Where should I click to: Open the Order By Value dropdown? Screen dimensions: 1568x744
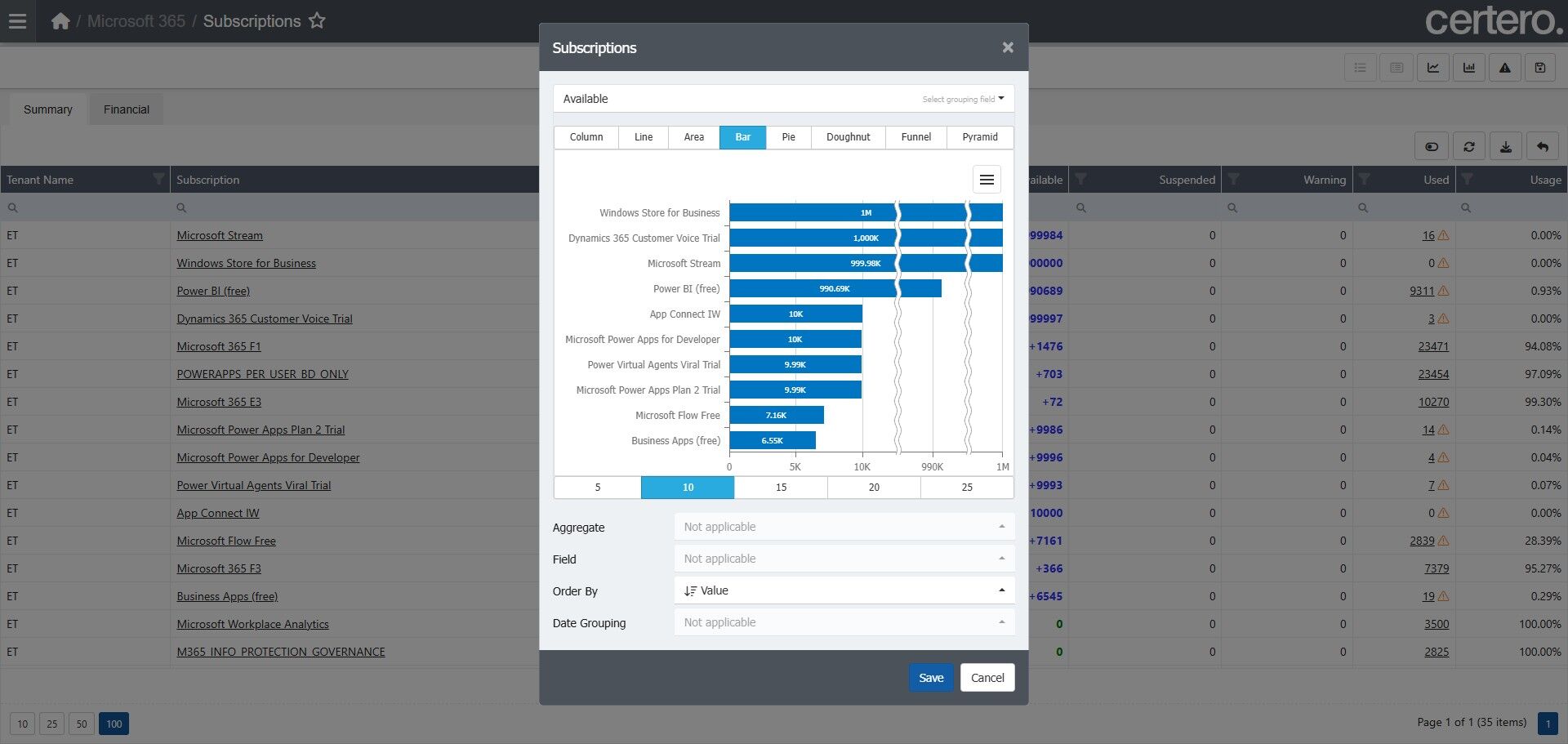(x=844, y=590)
